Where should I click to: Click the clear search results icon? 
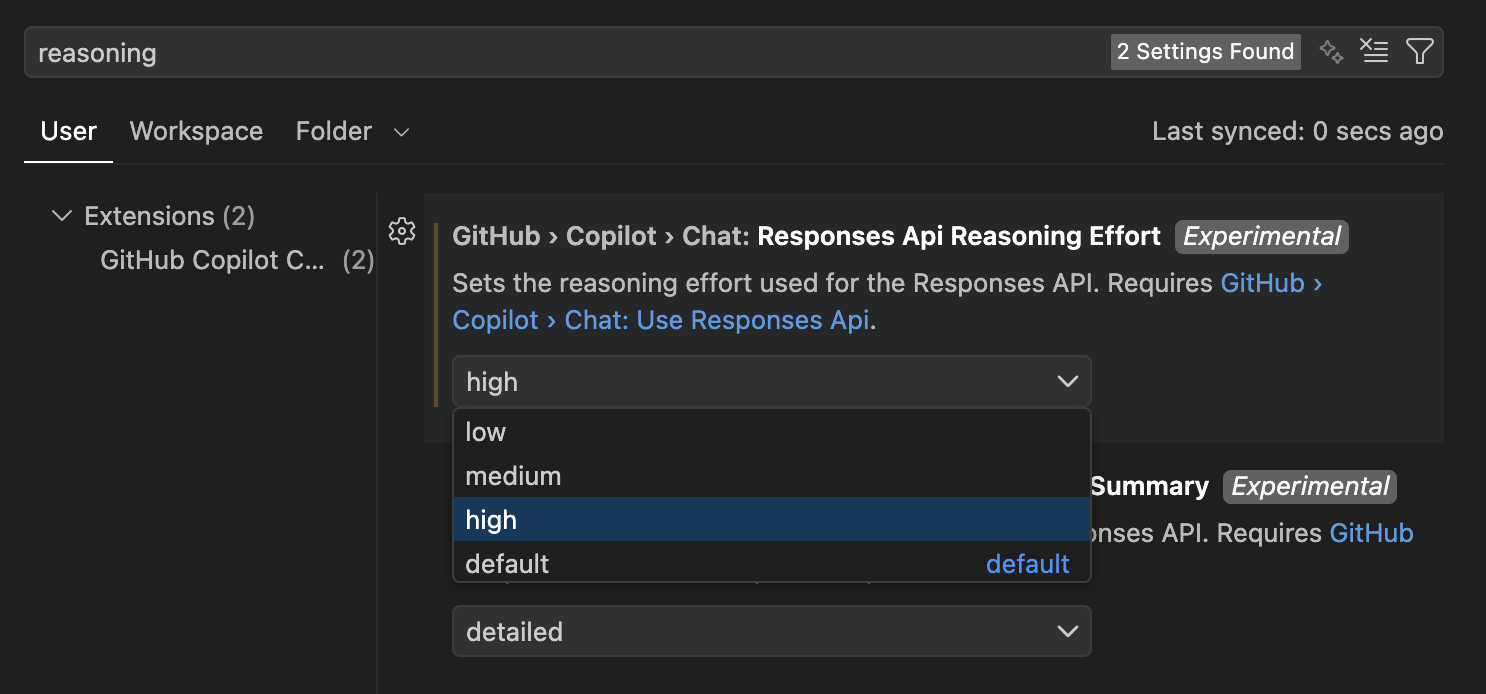(x=1374, y=51)
